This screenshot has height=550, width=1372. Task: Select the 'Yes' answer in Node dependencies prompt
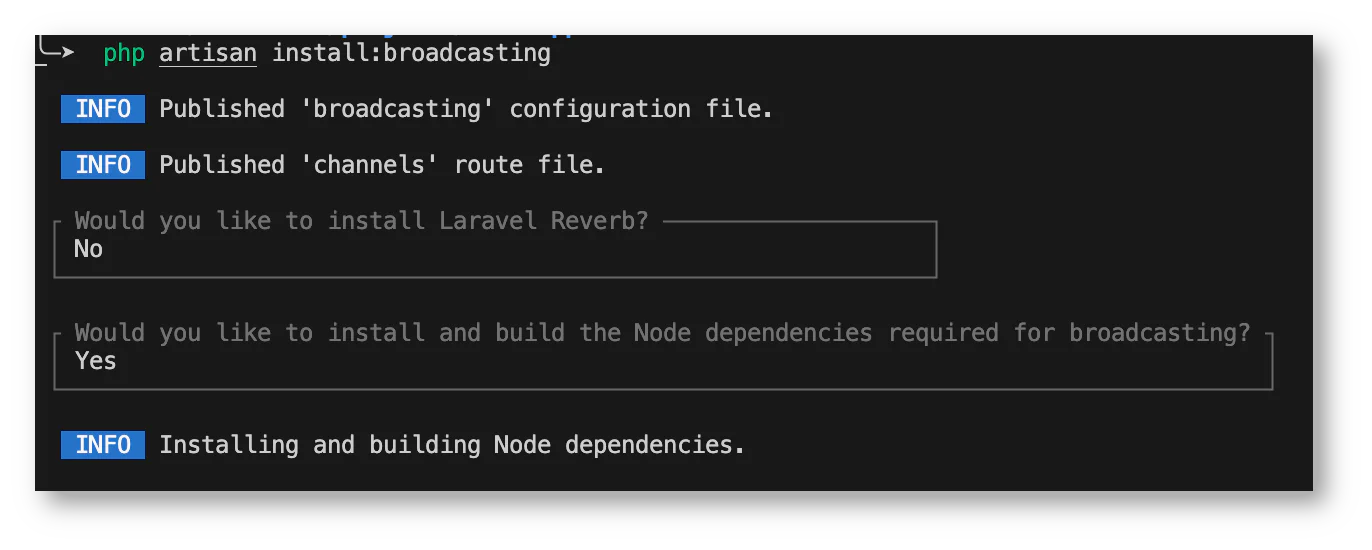pos(95,361)
